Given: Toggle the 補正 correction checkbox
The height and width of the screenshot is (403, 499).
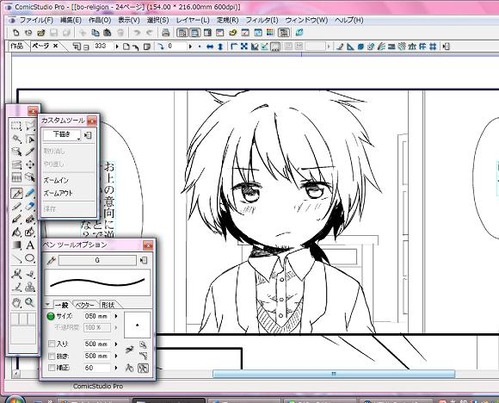Looking at the screenshot, I should (52, 368).
